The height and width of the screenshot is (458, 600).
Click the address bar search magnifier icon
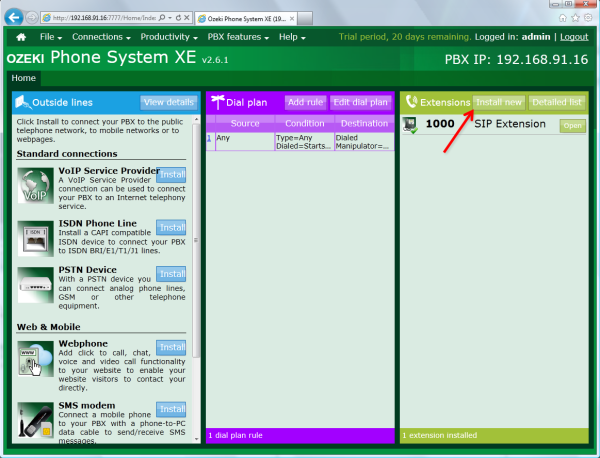pos(162,18)
